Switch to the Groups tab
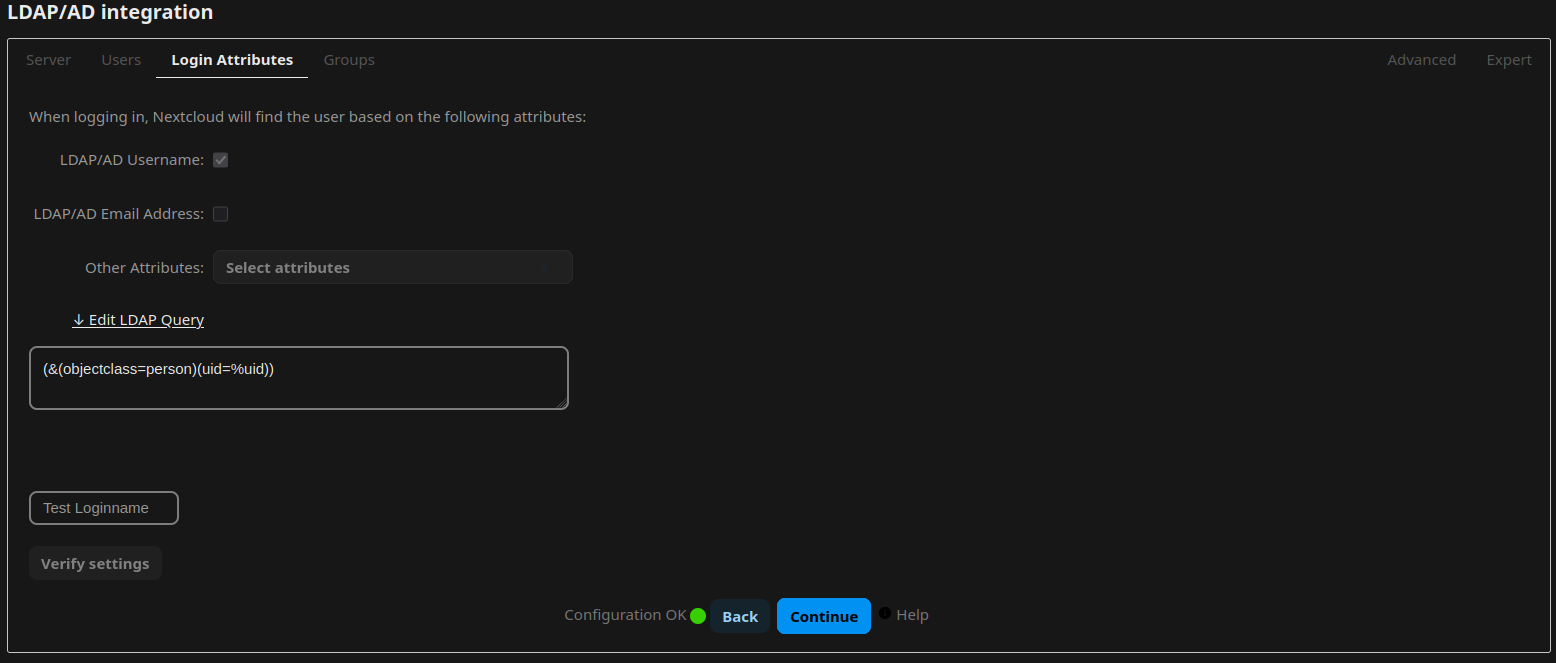 tap(348, 60)
